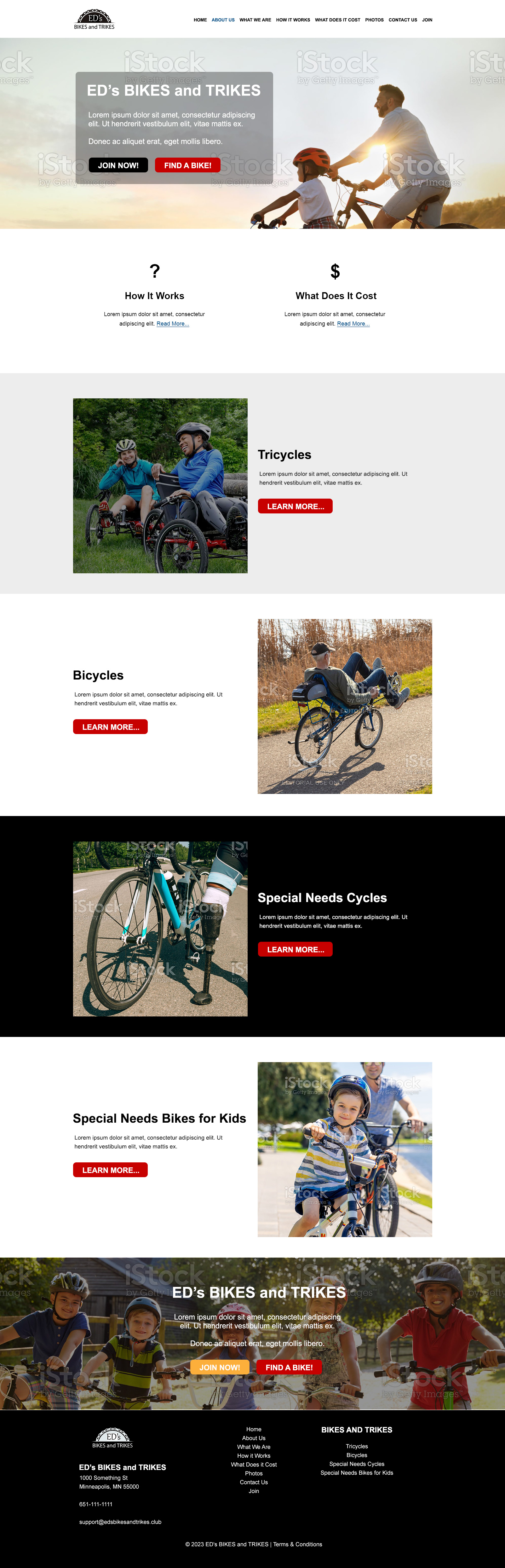Open the tricycle riders photo
The image size is (505, 1568).
pyautogui.click(x=160, y=486)
